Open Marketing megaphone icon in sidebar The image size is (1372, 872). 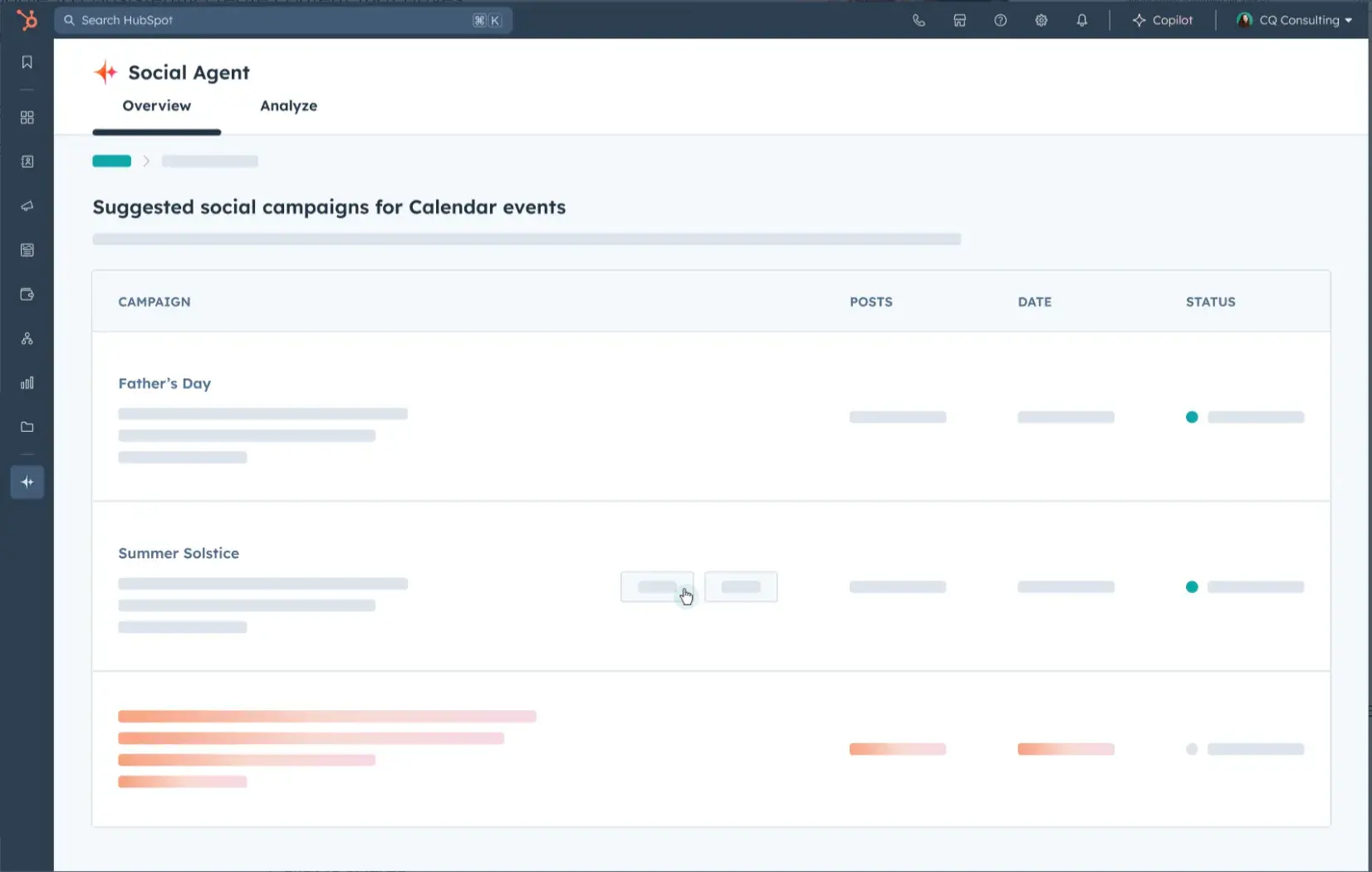point(27,206)
